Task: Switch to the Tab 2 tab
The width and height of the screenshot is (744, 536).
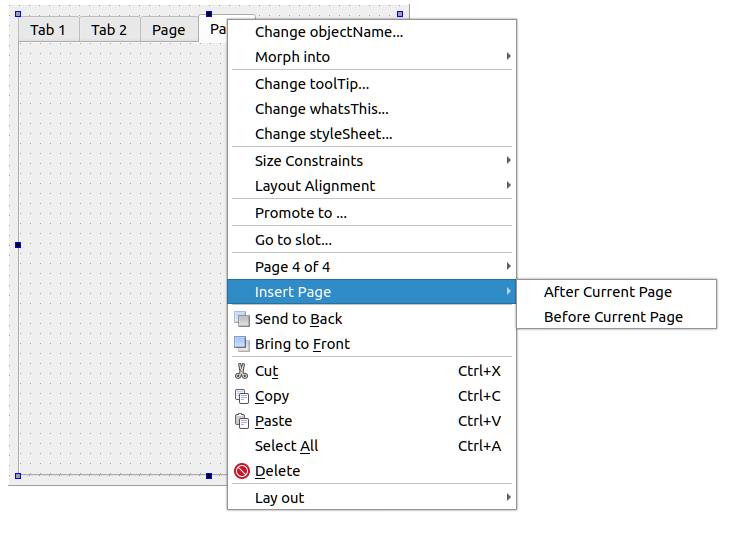Action: click(109, 30)
